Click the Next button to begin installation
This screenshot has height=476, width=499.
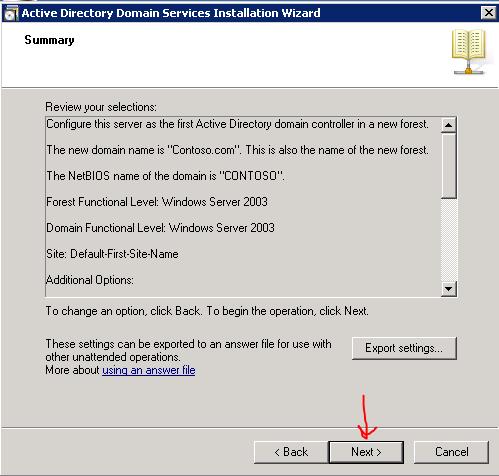[x=366, y=452]
